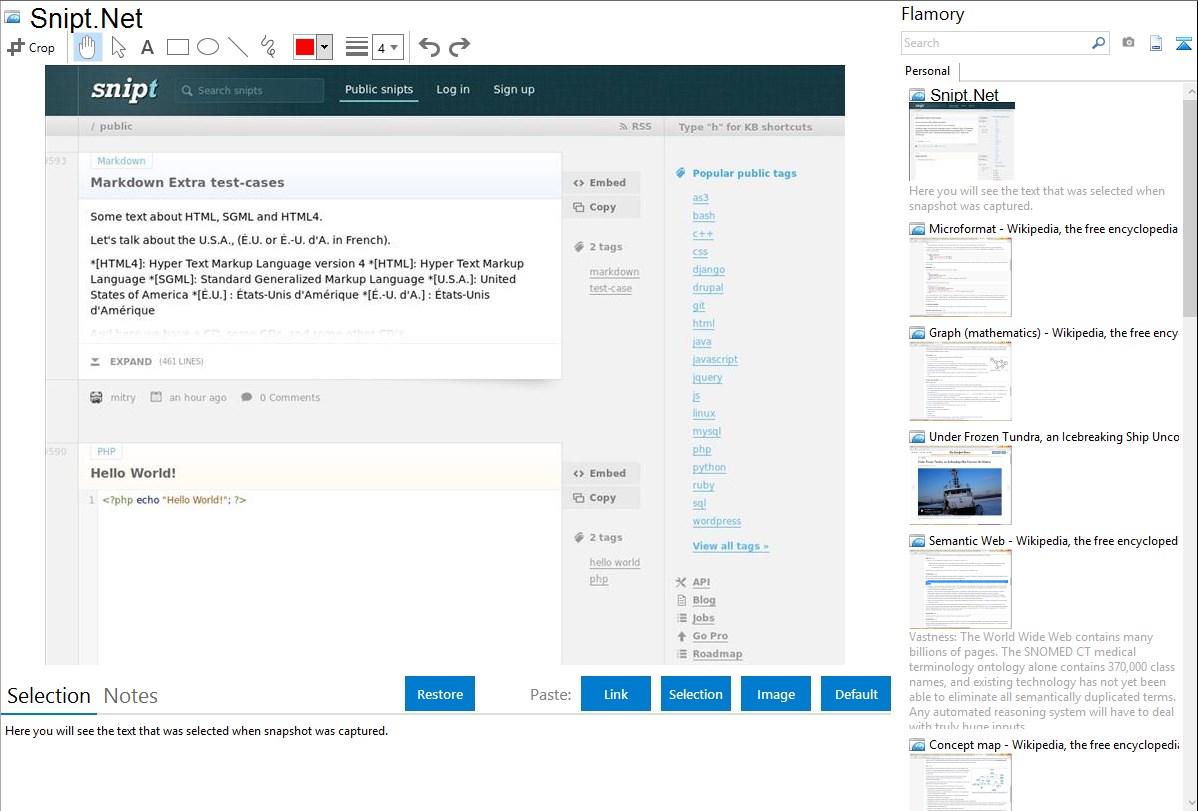
Task: Open the Microformat Wikipedia snapshot thumbnail
Action: coord(960,277)
